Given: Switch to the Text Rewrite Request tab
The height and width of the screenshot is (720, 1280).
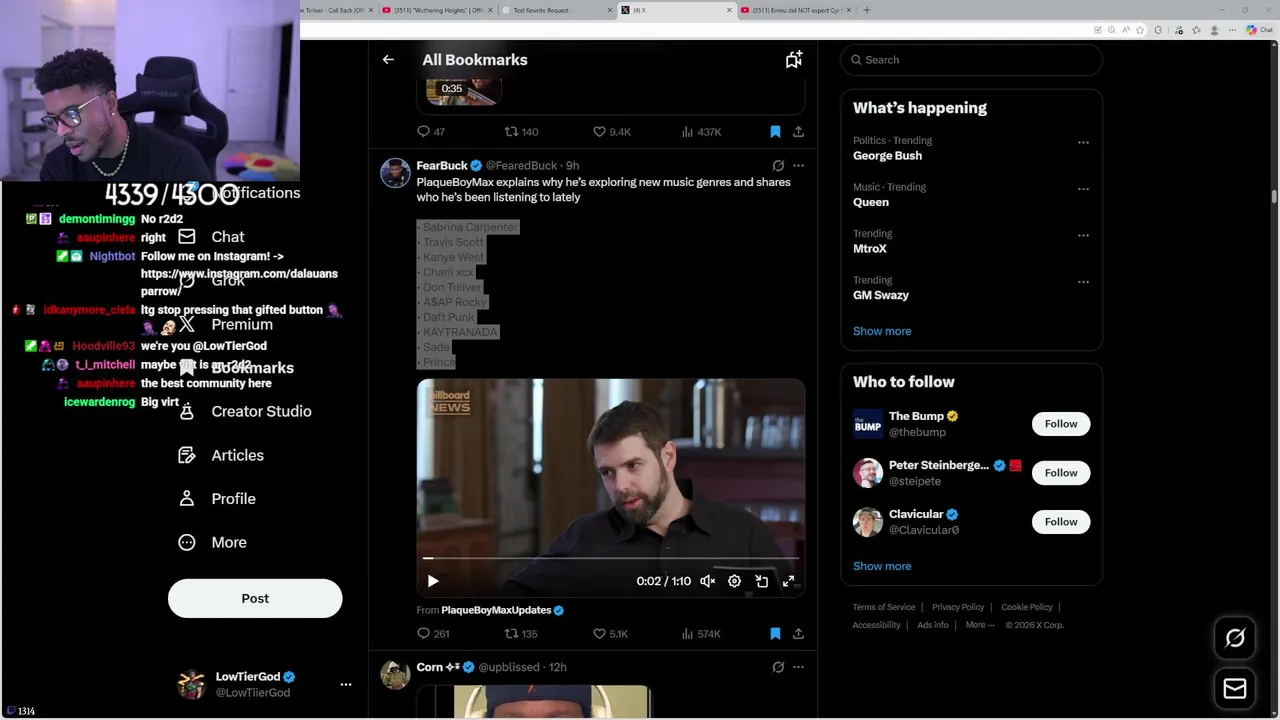Looking at the screenshot, I should tap(555, 10).
